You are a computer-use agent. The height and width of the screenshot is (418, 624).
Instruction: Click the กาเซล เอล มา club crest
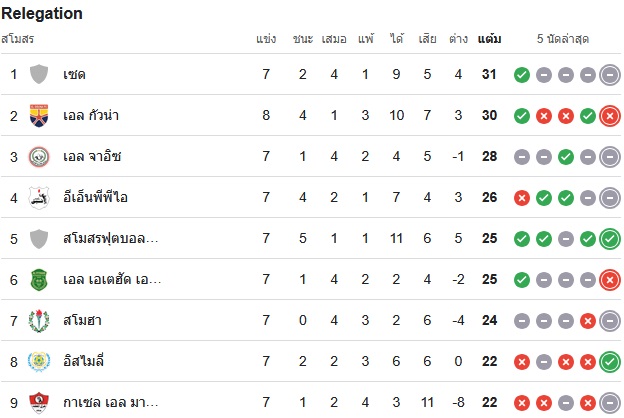coord(39,402)
